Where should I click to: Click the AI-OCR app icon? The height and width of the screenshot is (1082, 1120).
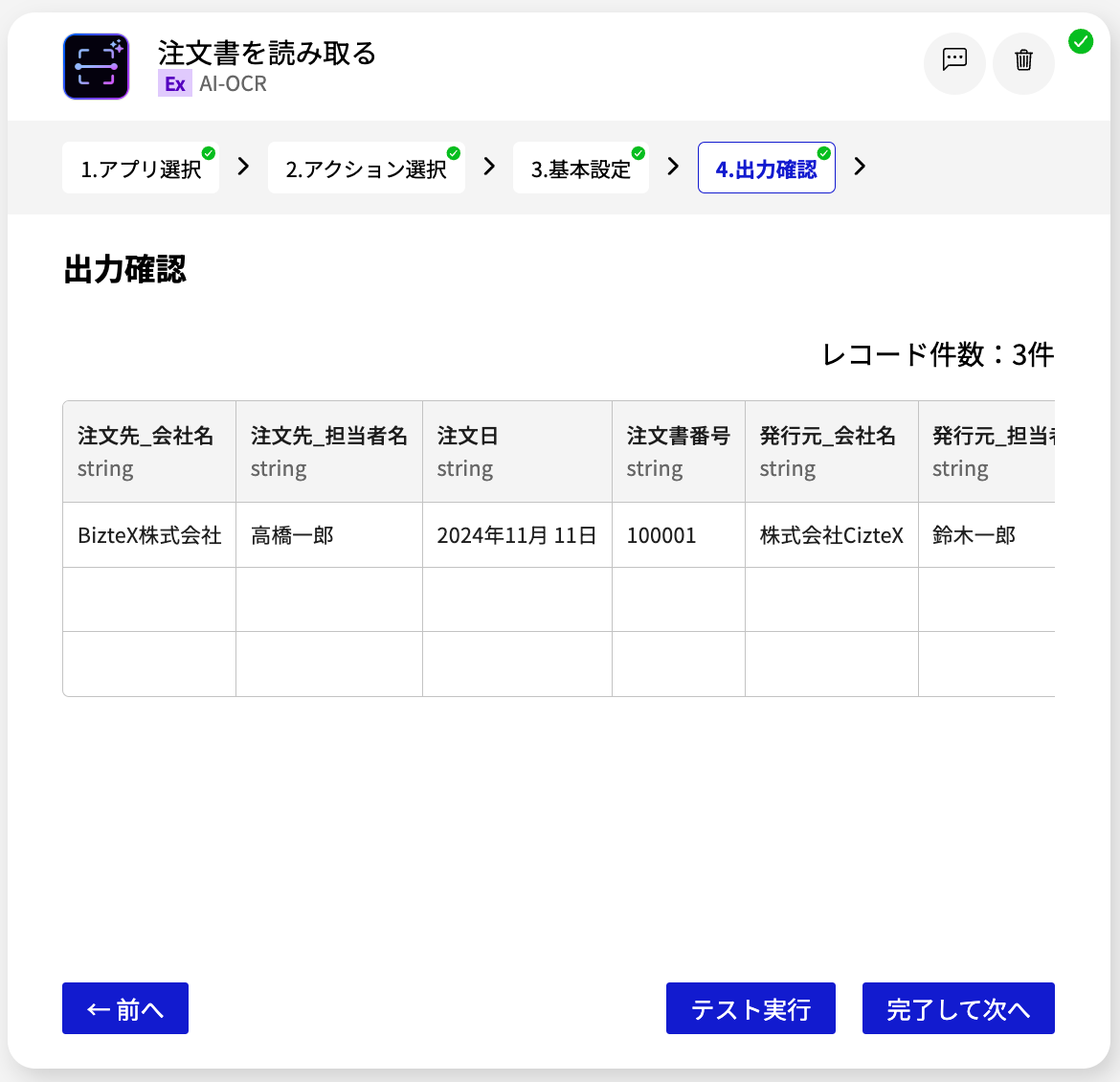point(96,66)
